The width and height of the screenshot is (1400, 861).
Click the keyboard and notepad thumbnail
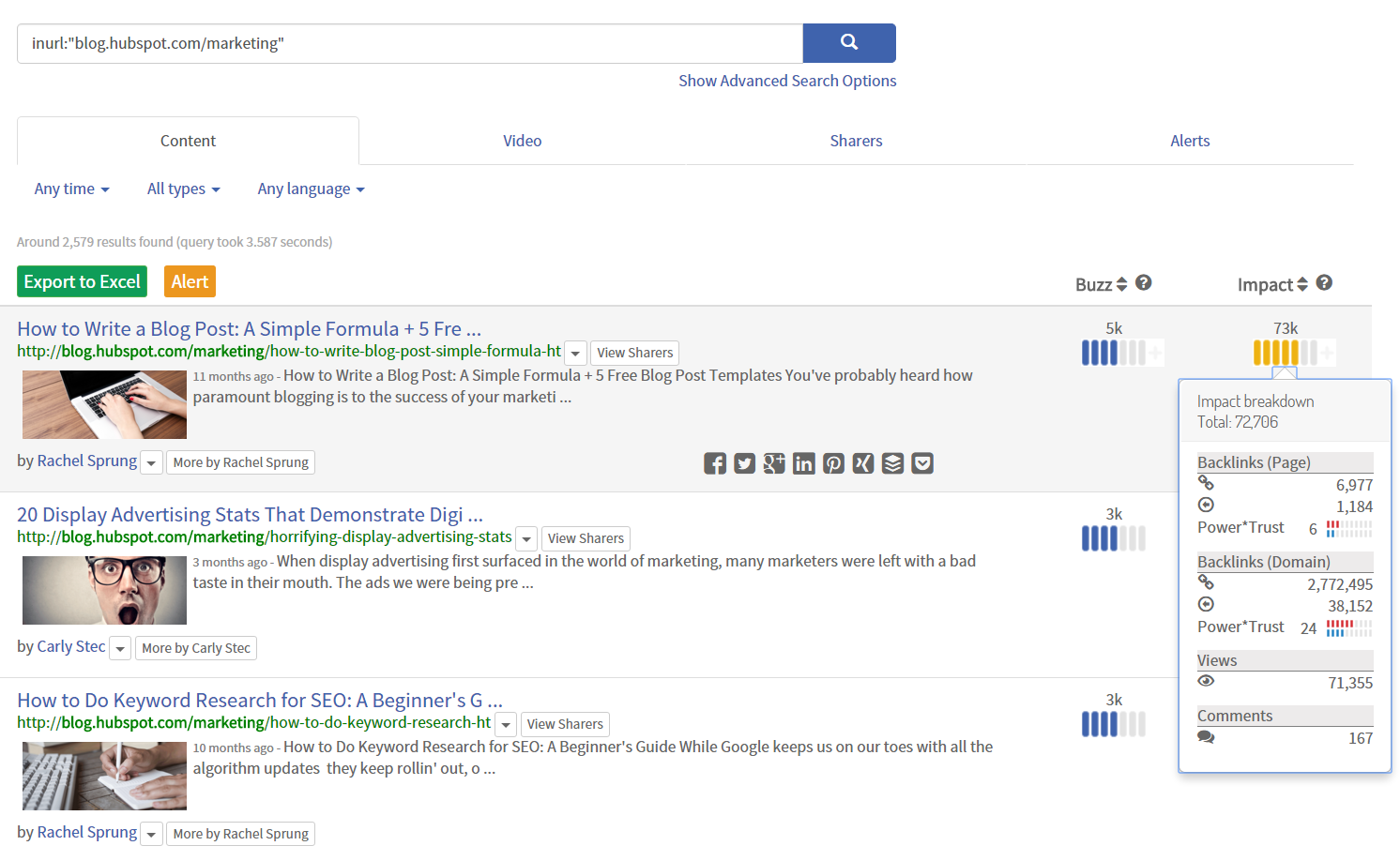[104, 776]
